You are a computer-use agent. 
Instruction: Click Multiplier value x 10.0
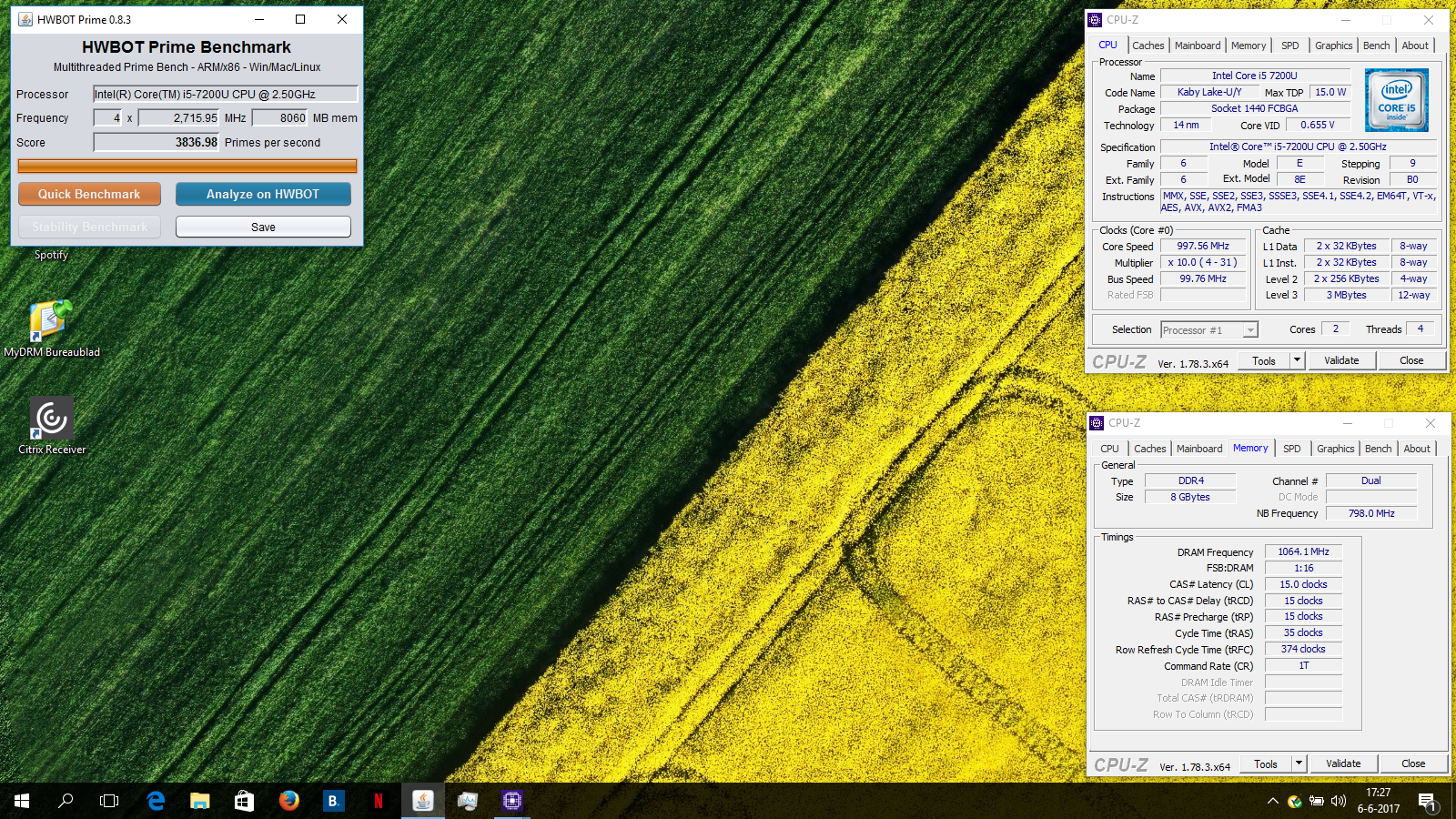(1203, 262)
